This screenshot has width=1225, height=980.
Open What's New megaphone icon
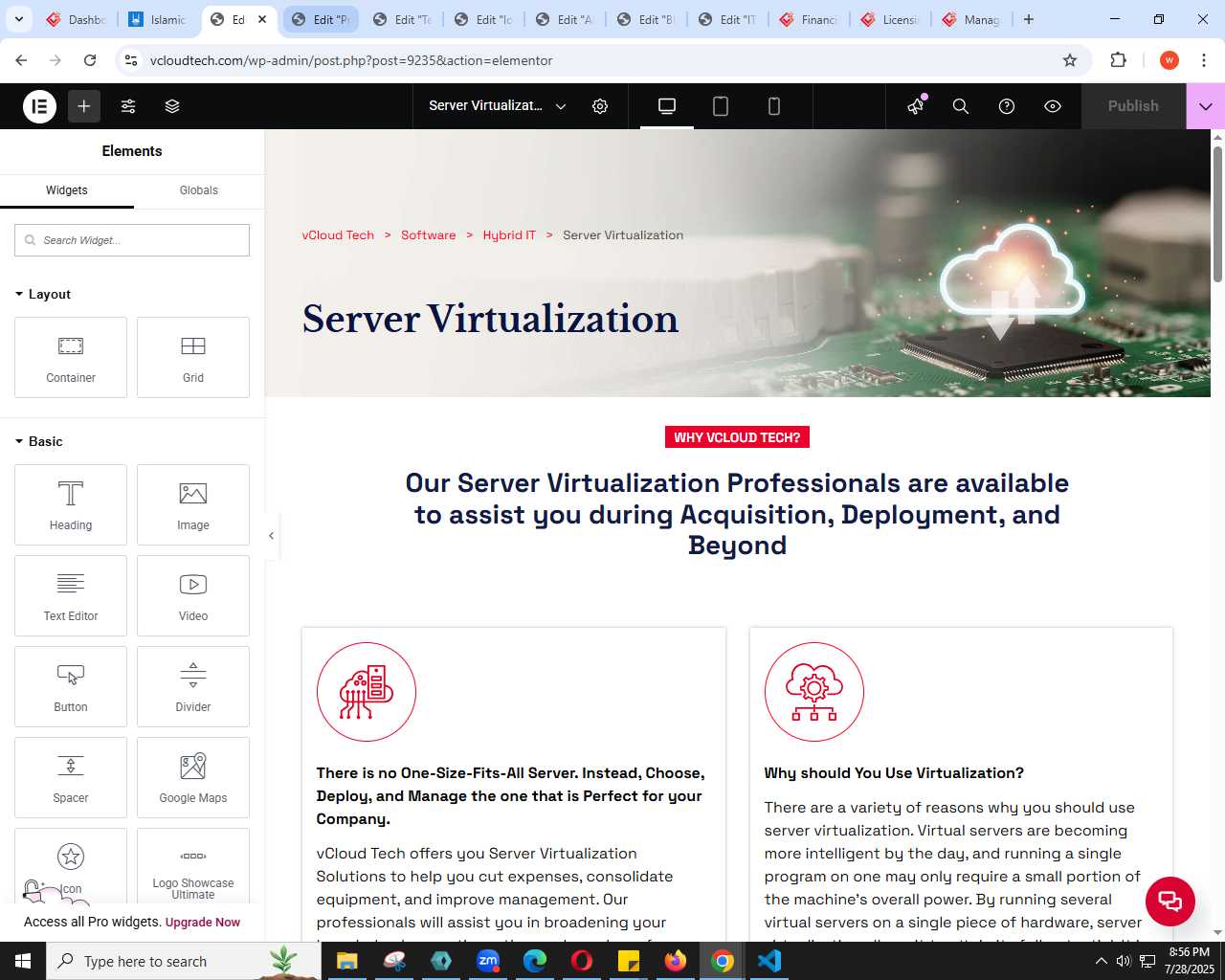(x=916, y=106)
